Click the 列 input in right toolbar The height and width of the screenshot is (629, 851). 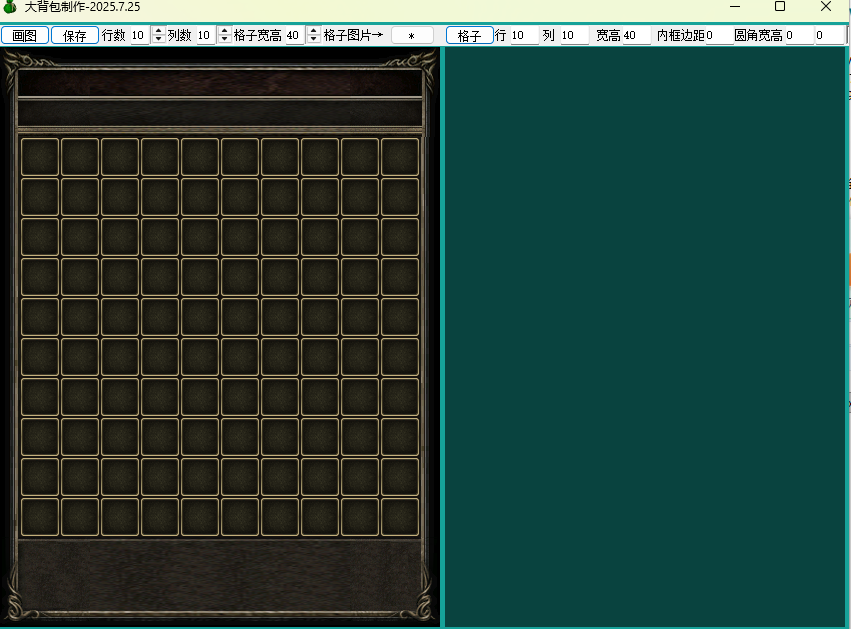coord(574,35)
